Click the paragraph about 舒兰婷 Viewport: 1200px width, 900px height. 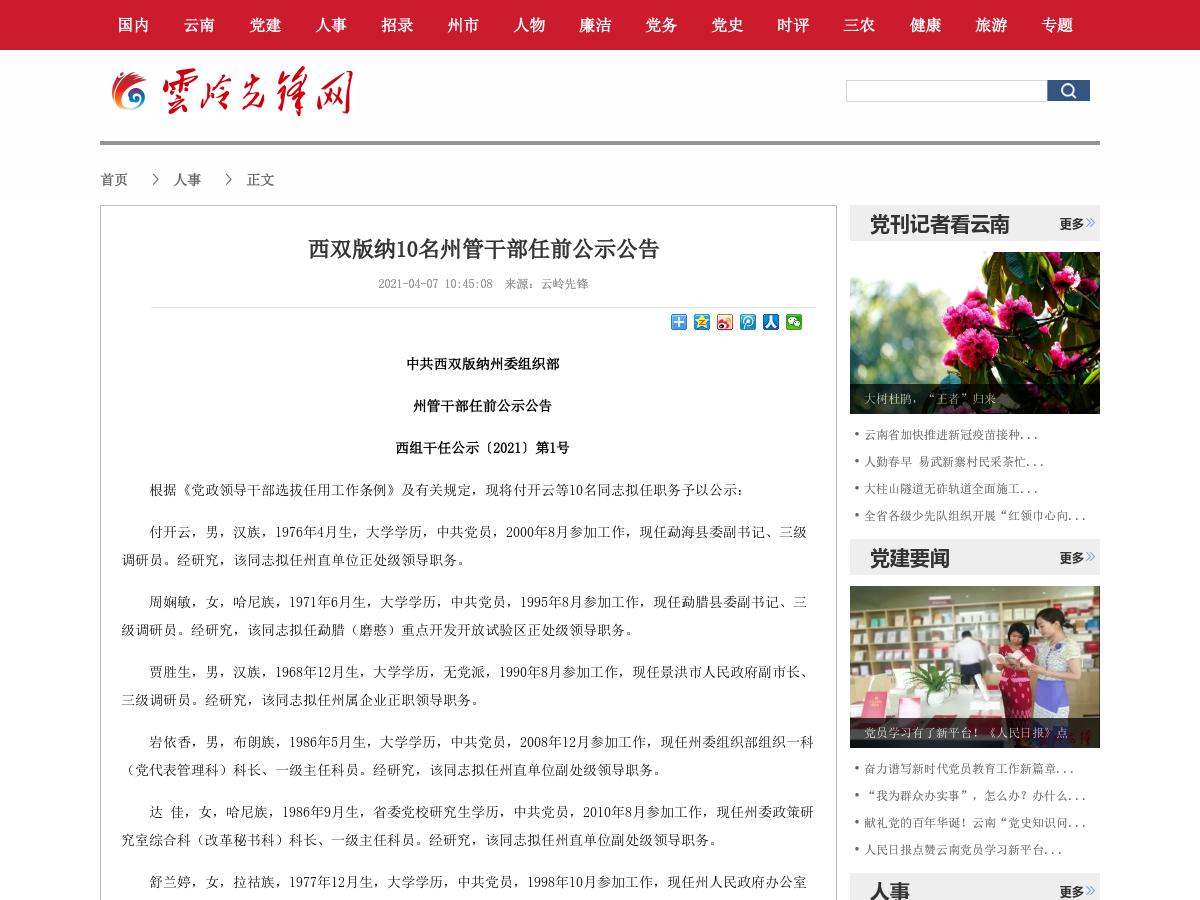pos(478,882)
